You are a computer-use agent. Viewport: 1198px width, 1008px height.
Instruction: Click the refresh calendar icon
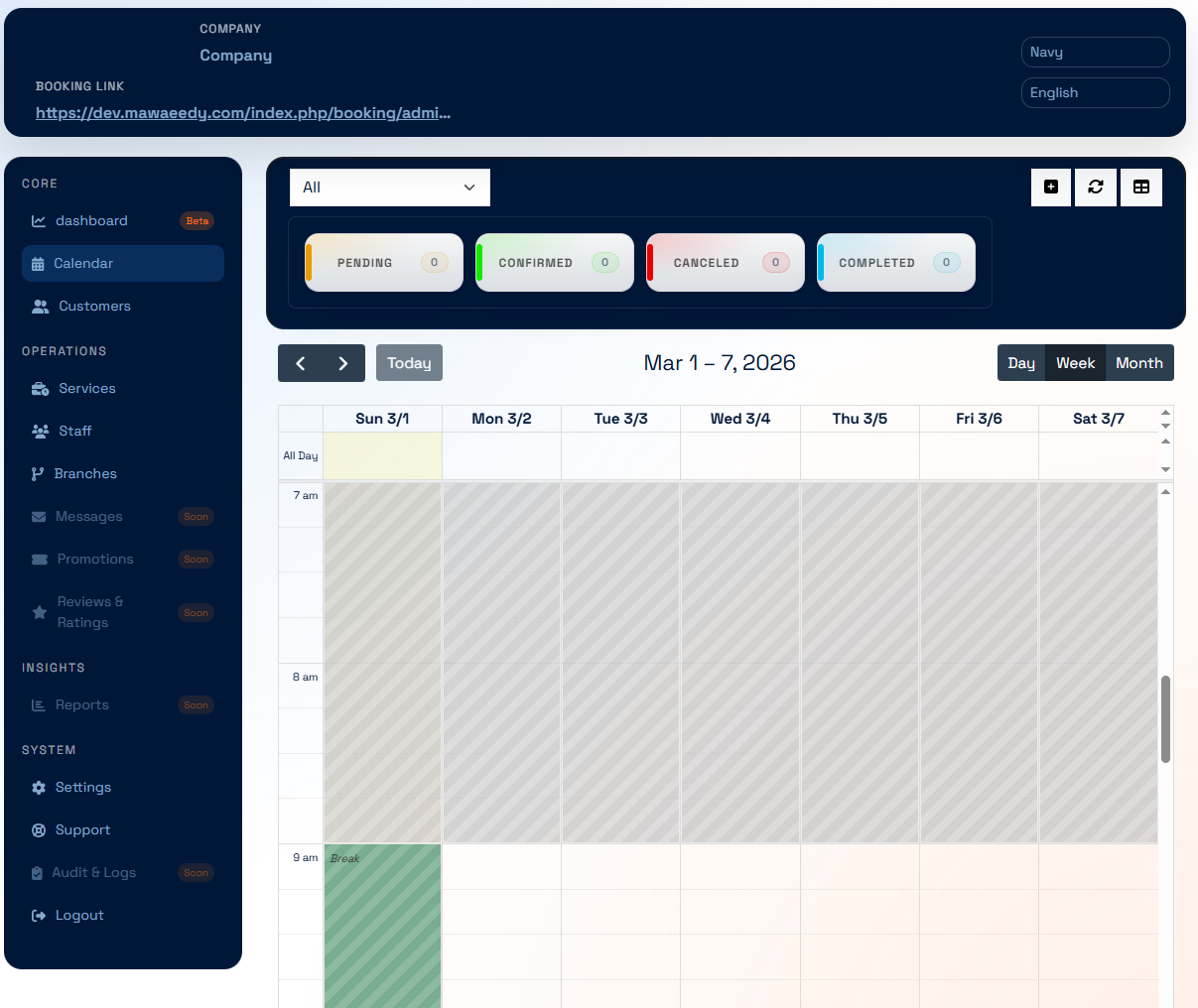click(1096, 187)
